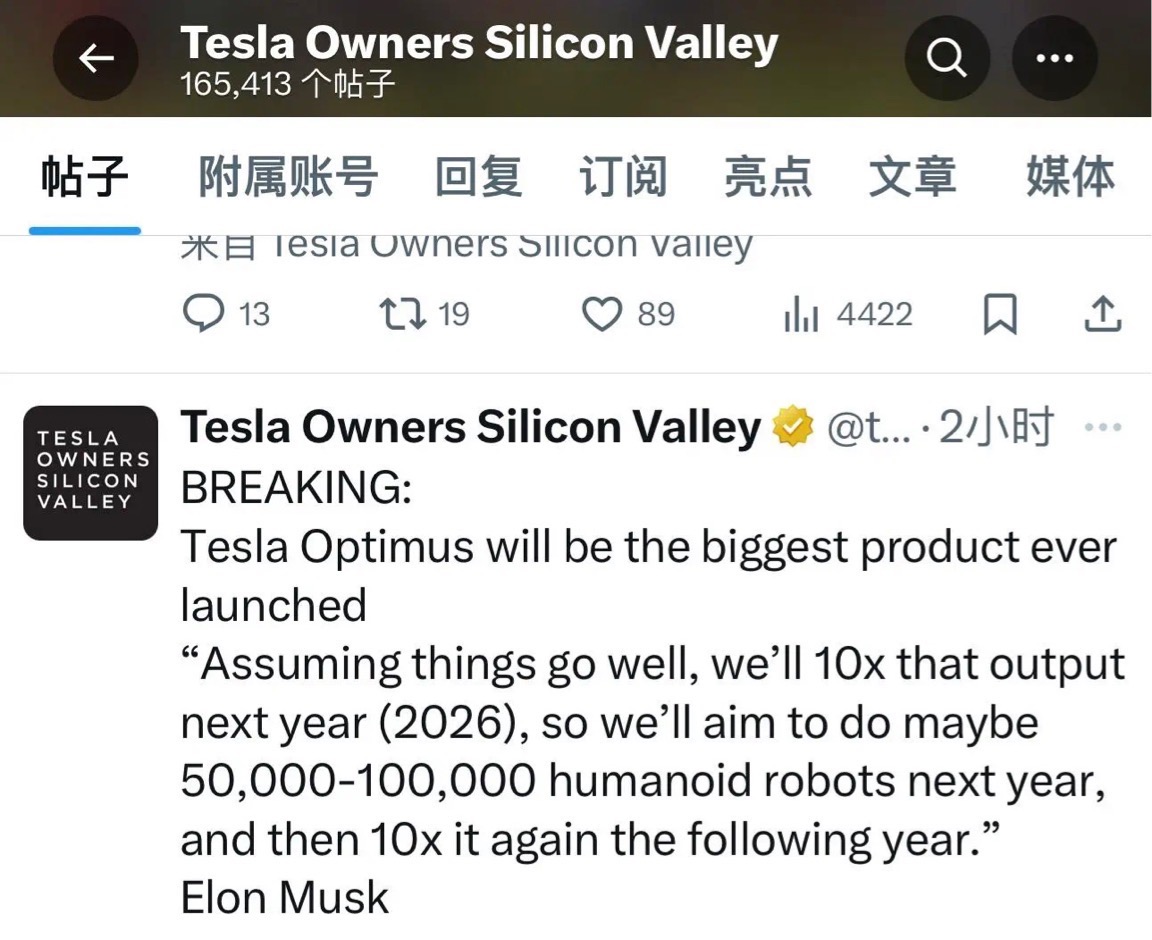Switch to the 订阅 tab

click(623, 177)
